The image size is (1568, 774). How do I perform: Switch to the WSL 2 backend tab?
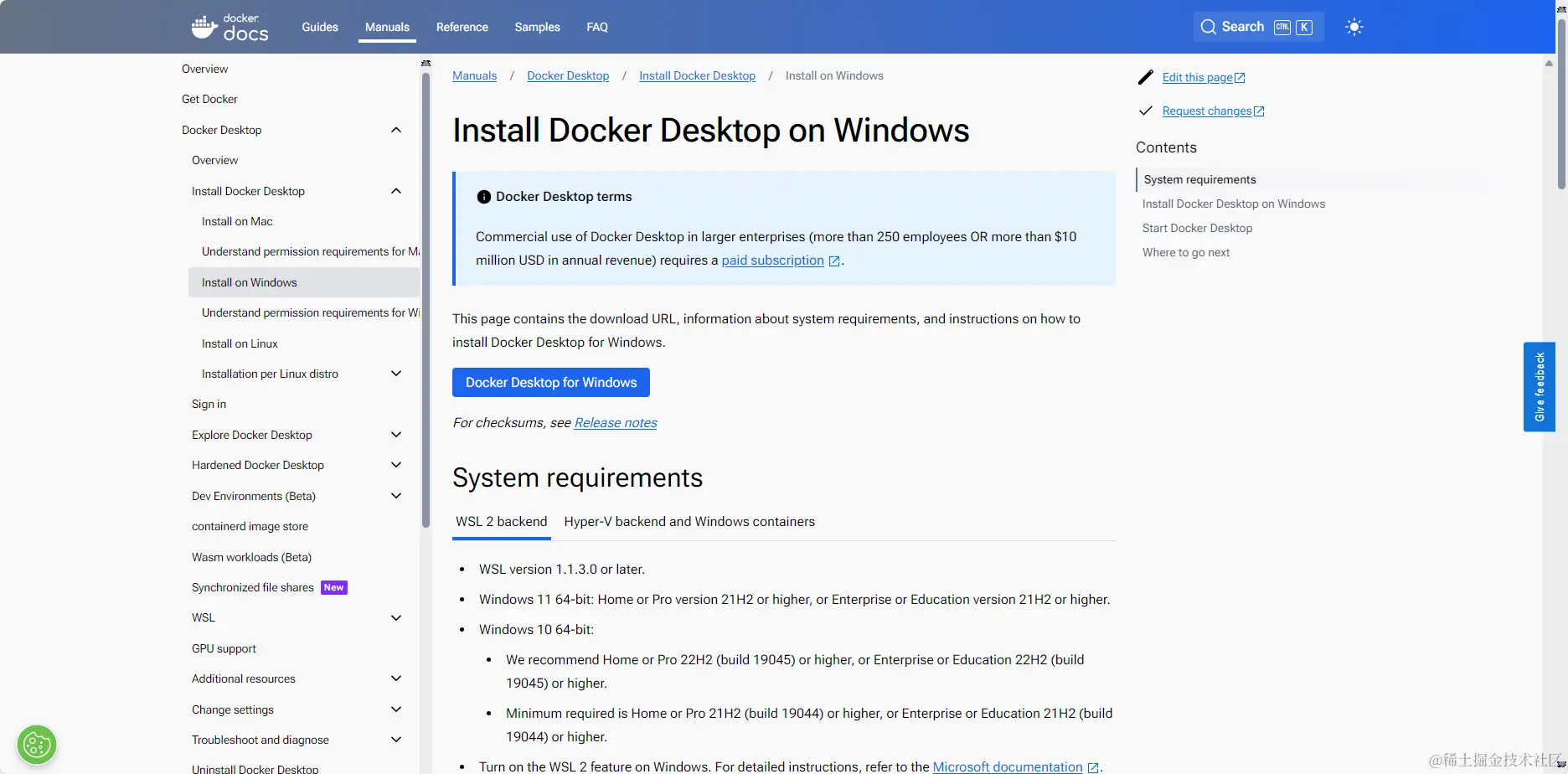coord(502,521)
